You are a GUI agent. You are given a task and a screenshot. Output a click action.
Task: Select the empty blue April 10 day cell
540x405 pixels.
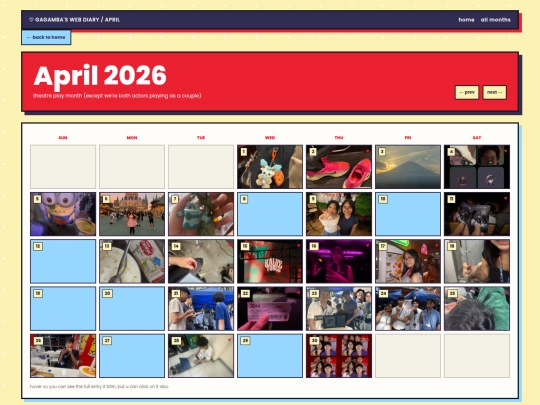[408, 214]
